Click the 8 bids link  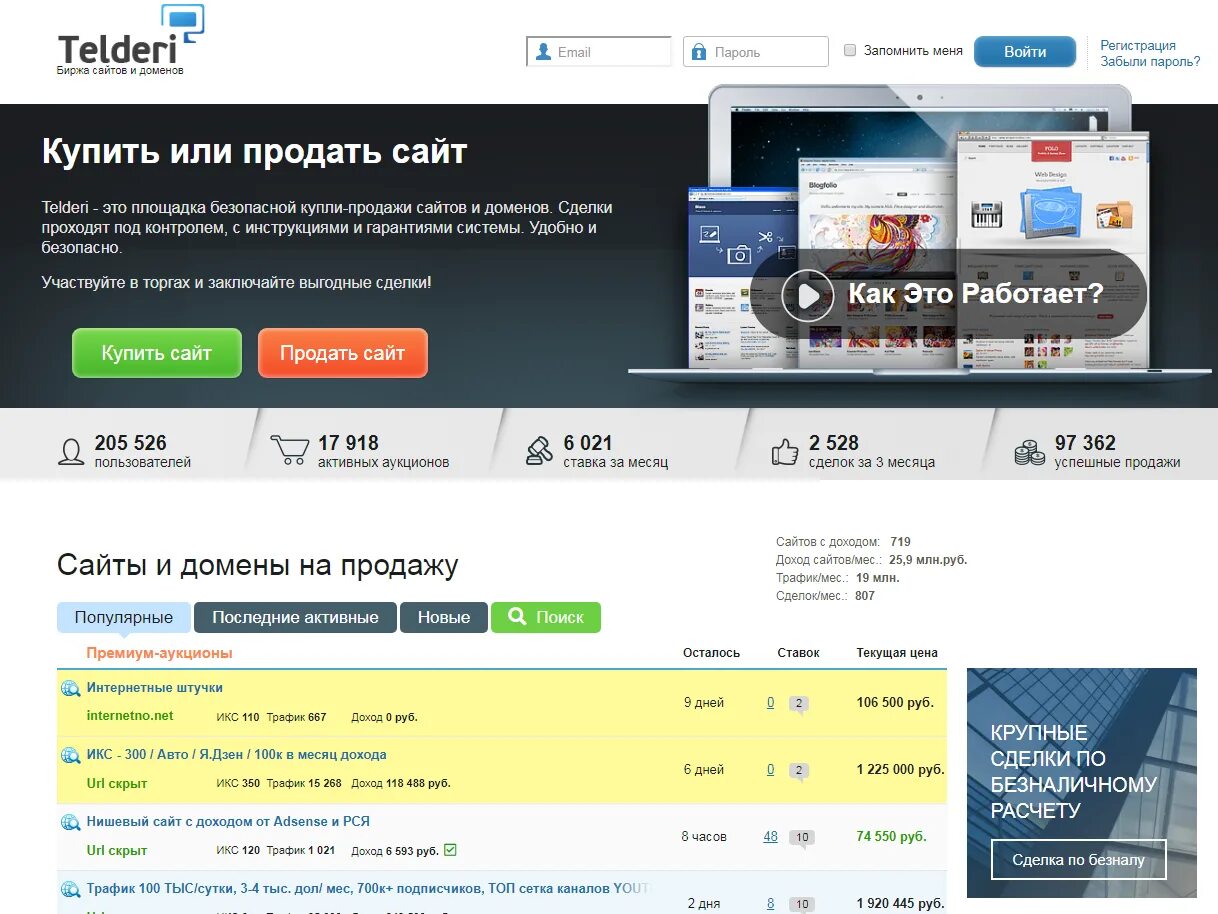770,904
